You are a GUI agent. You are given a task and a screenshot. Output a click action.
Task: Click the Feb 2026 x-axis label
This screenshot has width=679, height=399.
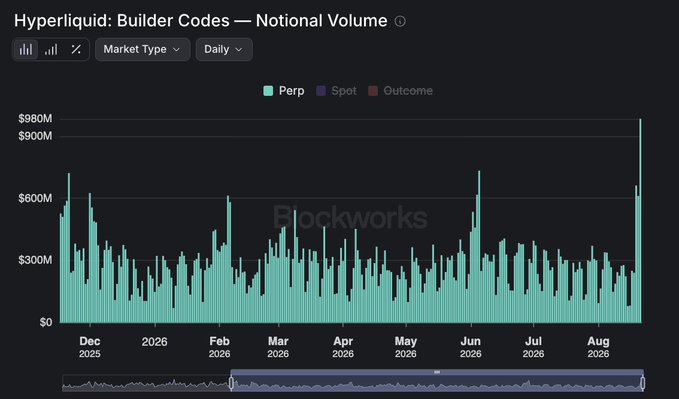tap(220, 347)
